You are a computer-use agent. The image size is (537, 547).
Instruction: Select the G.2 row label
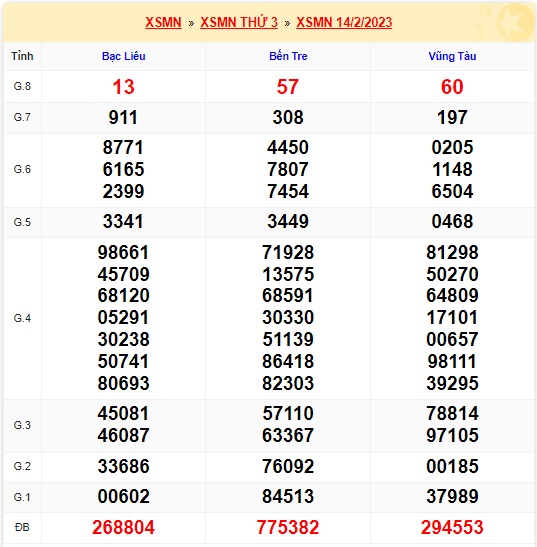tap(22, 466)
